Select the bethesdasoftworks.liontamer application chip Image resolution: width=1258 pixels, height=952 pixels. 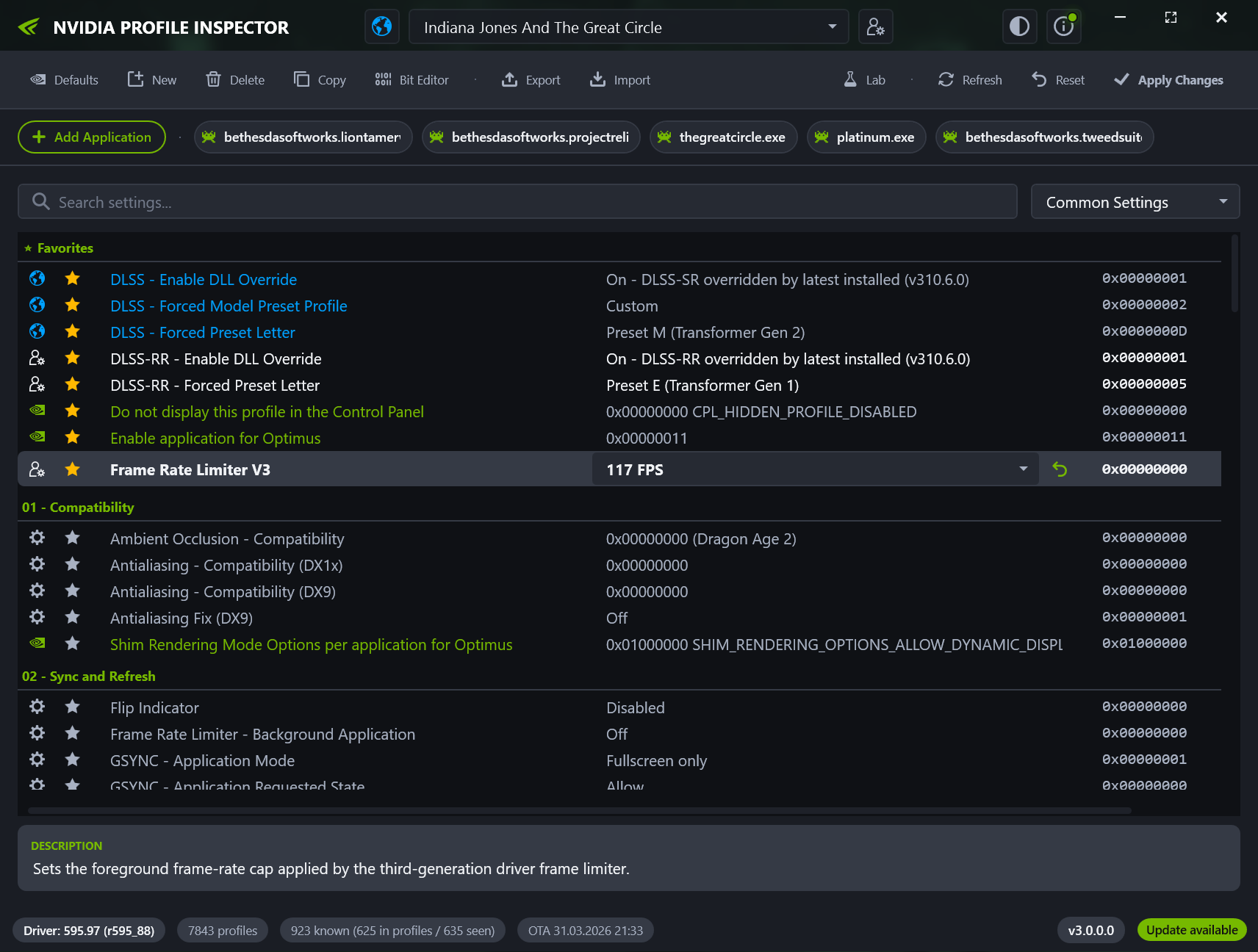pyautogui.click(x=303, y=137)
